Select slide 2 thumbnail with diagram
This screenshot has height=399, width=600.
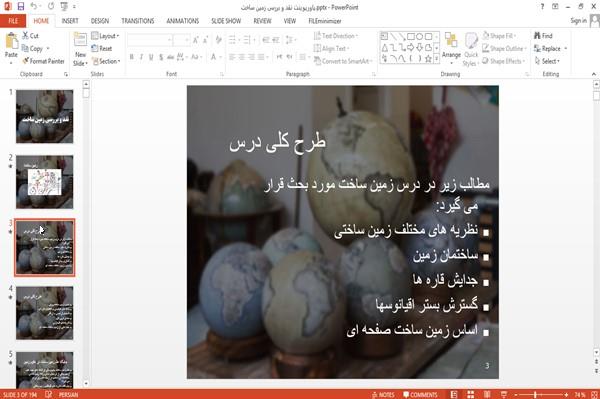click(44, 182)
